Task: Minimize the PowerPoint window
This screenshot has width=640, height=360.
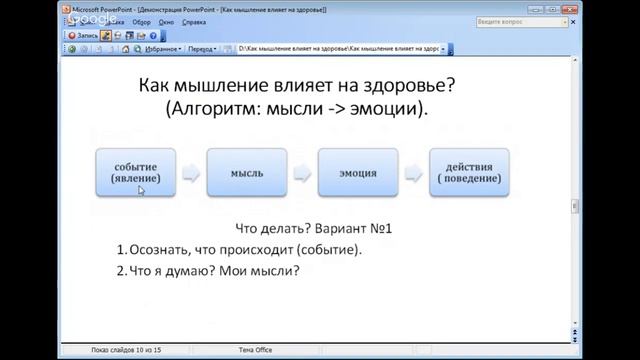Action: (535, 9)
